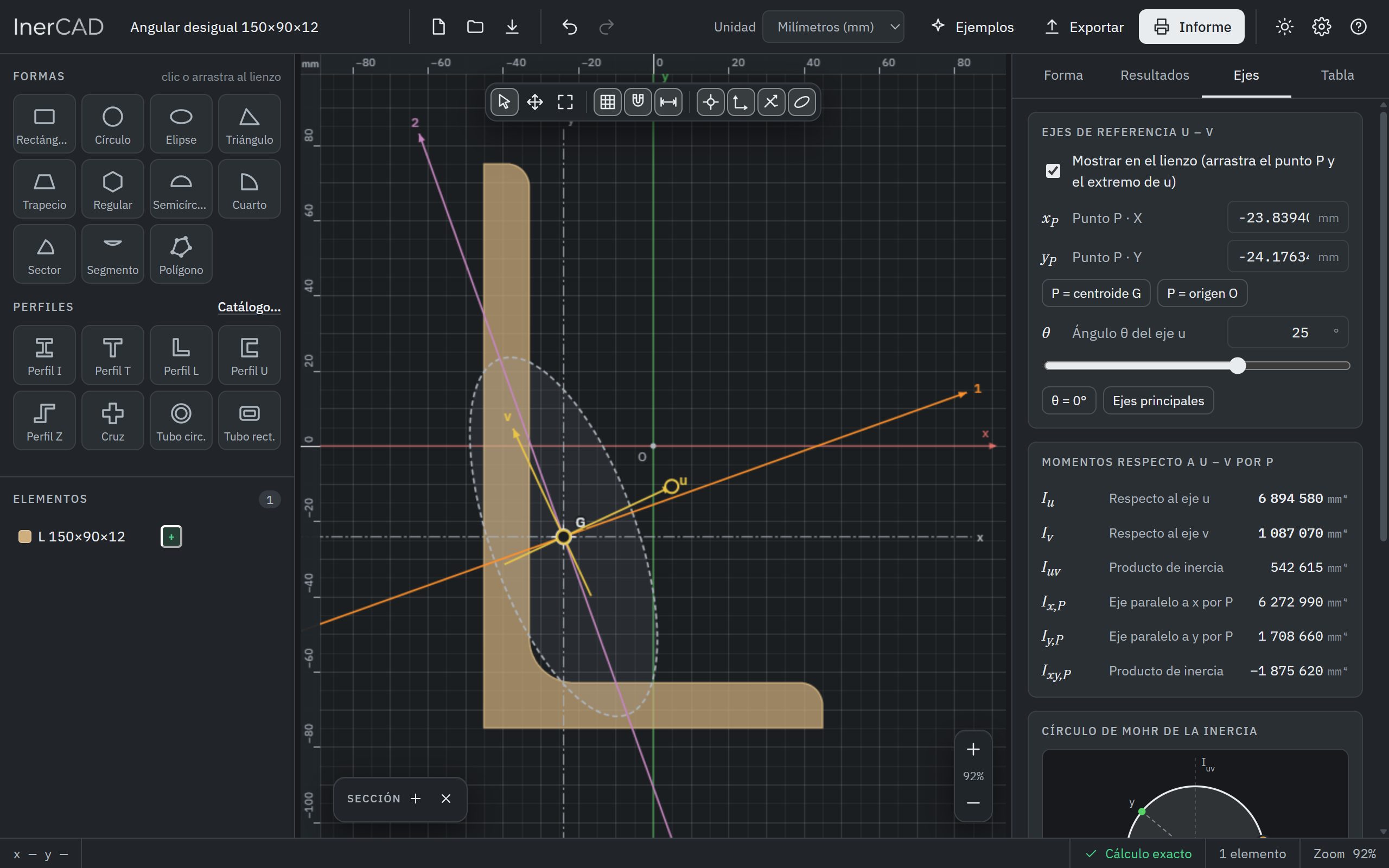Switch theme with the sun icon

point(1284,27)
